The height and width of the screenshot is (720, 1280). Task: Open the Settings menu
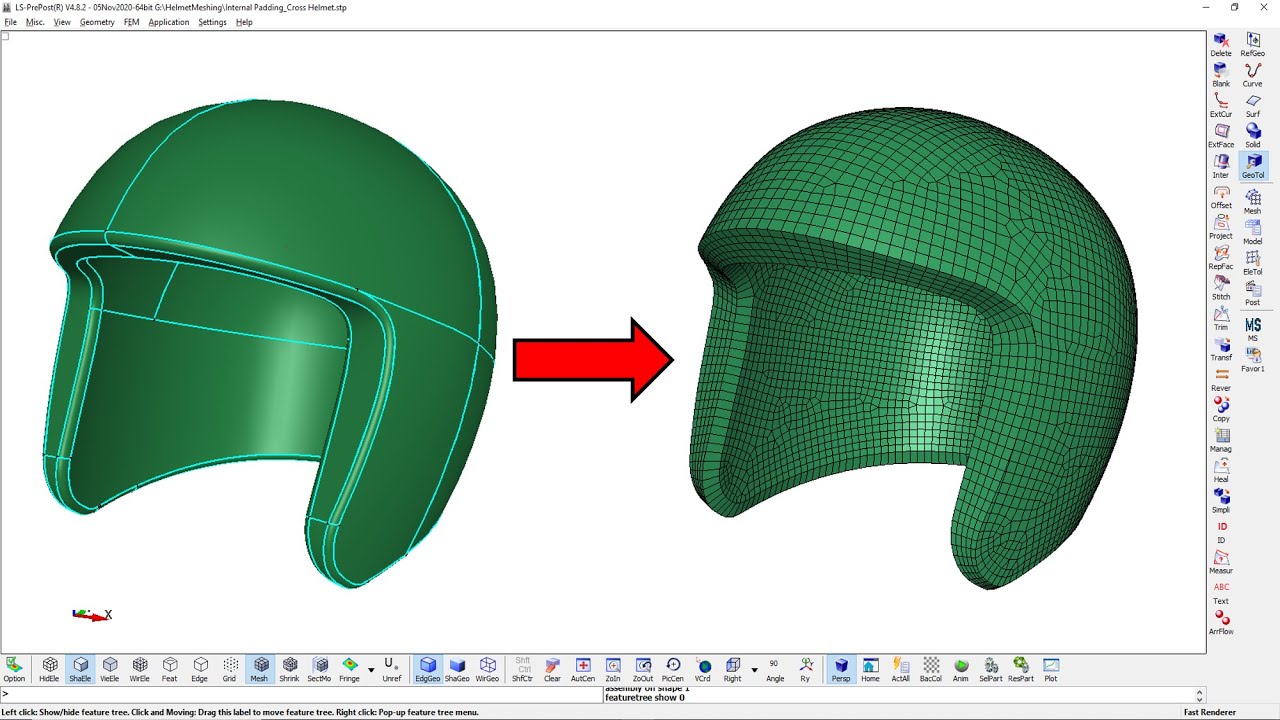[x=212, y=22]
